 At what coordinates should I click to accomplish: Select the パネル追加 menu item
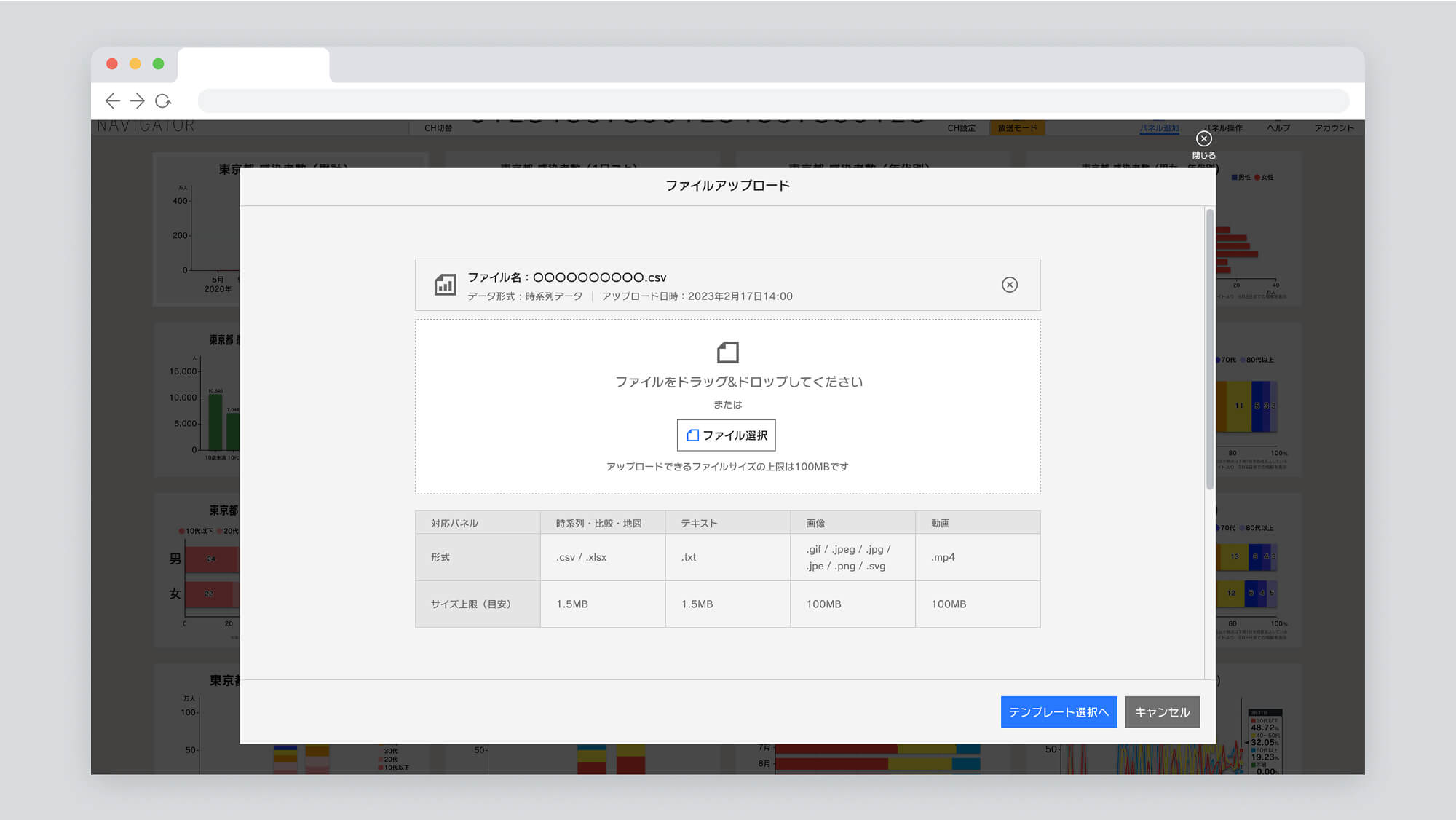(x=1159, y=128)
